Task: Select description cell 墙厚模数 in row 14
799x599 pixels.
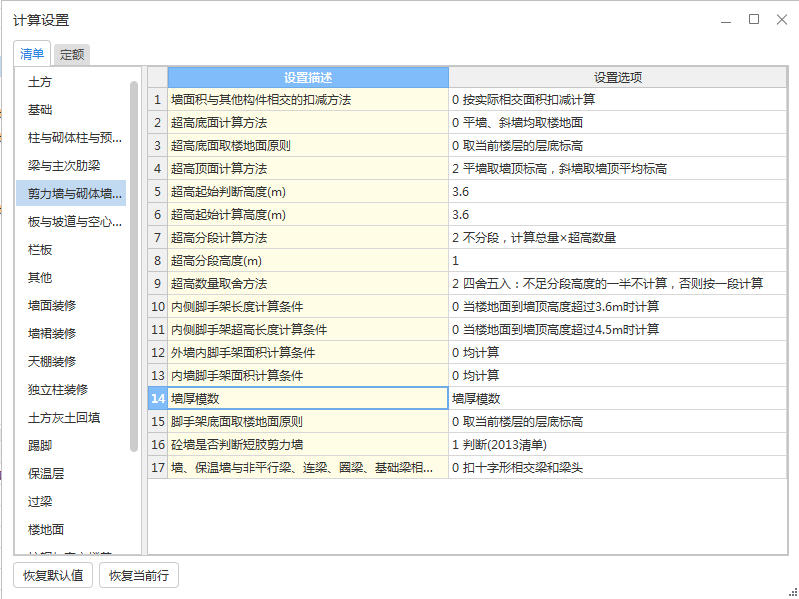Action: [x=308, y=399]
